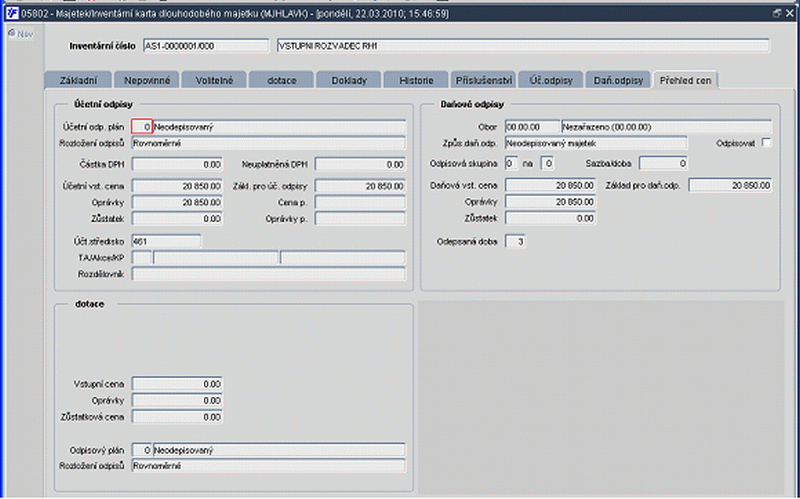Viewport: 800px width, 499px height.
Task: Switch to the Úč.odpisy tab
Action: coord(551,80)
